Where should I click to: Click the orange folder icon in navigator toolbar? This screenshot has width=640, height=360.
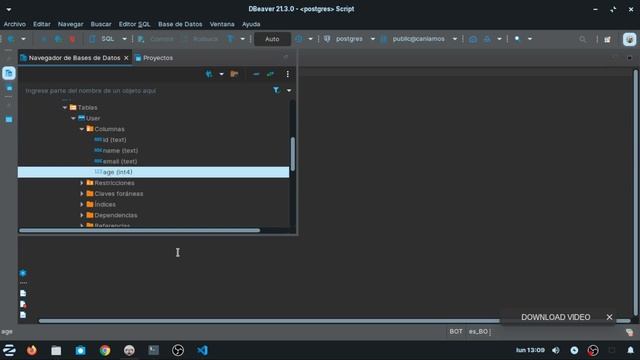234,74
